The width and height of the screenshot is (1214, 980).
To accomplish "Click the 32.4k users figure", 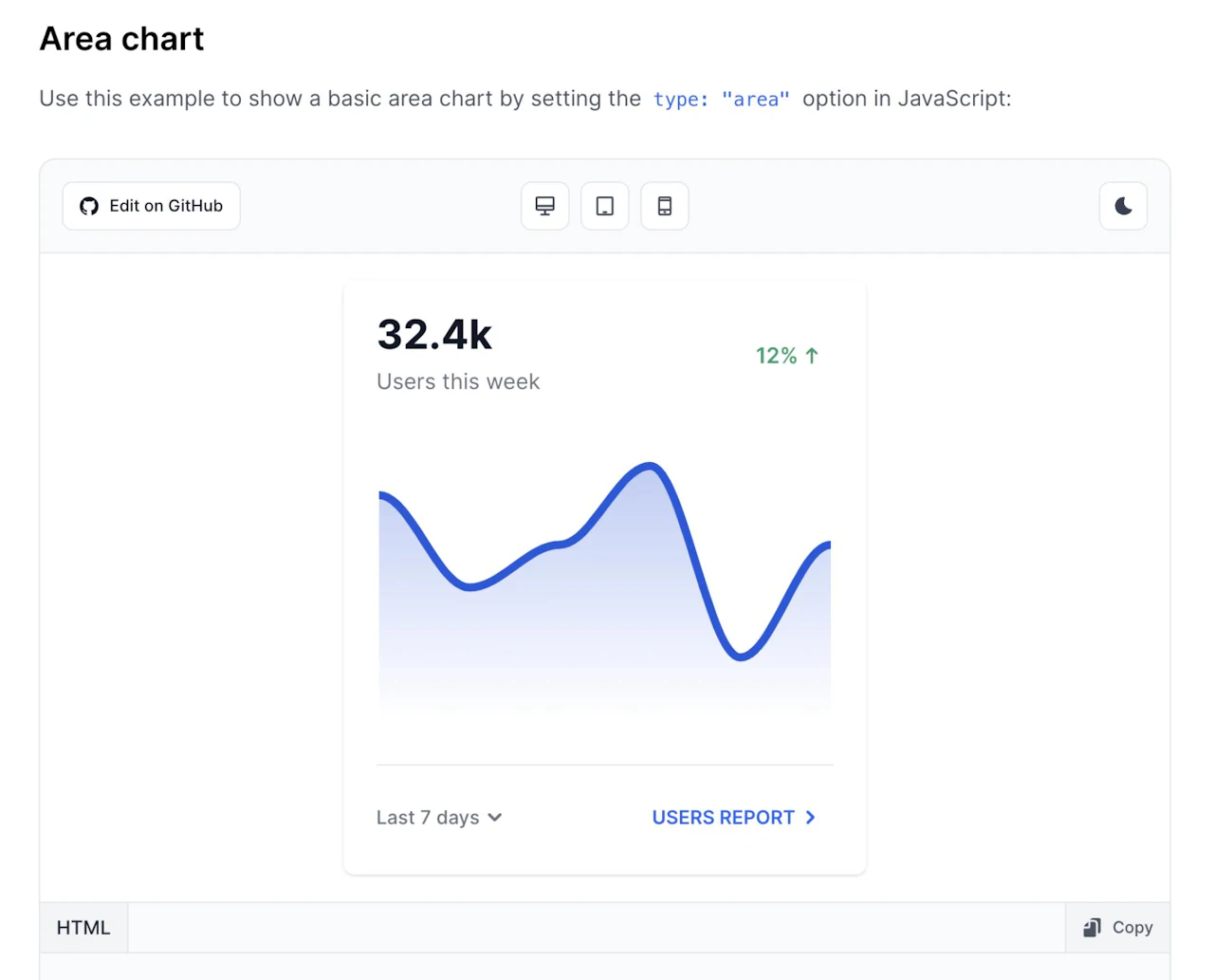I will [435, 335].
